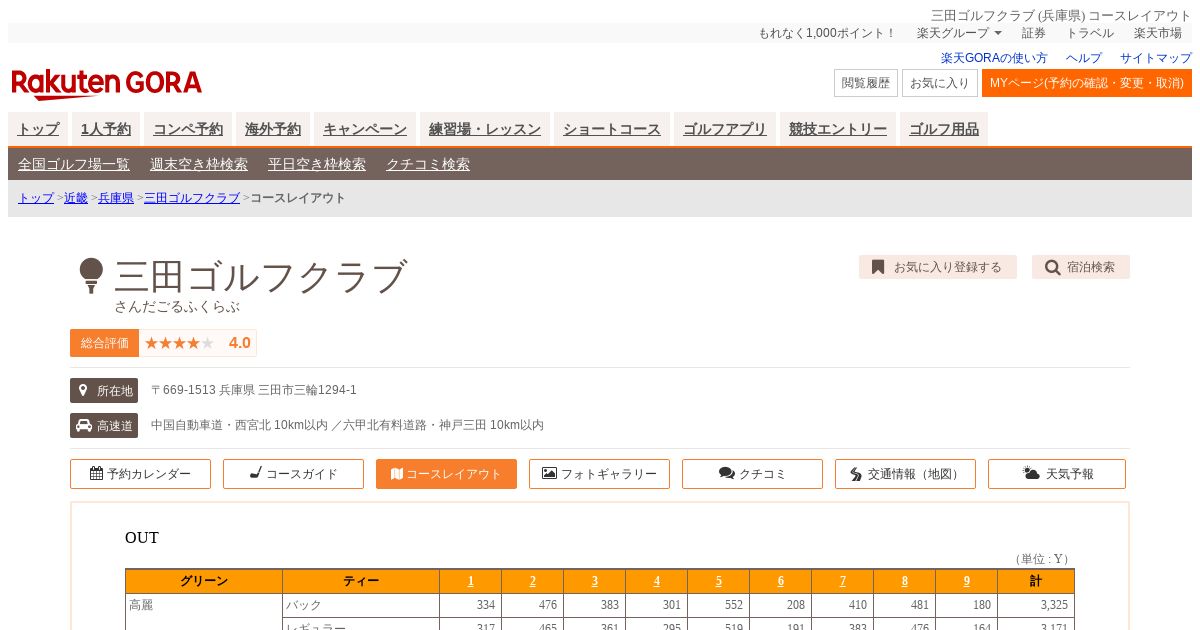
Task: Click the map icon for コースレイアウト
Action: pyautogui.click(x=397, y=474)
